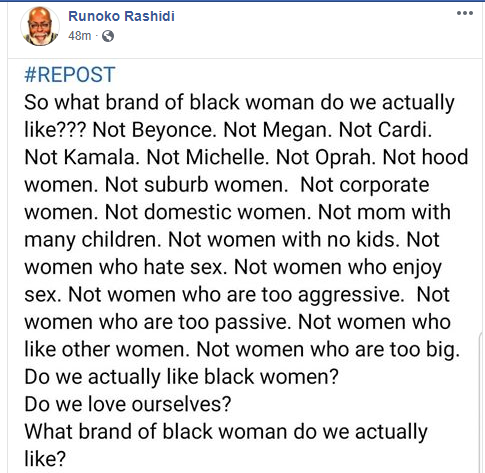Click the globe Public privacy icon
Screen dimensions: 485x473
[108, 36]
